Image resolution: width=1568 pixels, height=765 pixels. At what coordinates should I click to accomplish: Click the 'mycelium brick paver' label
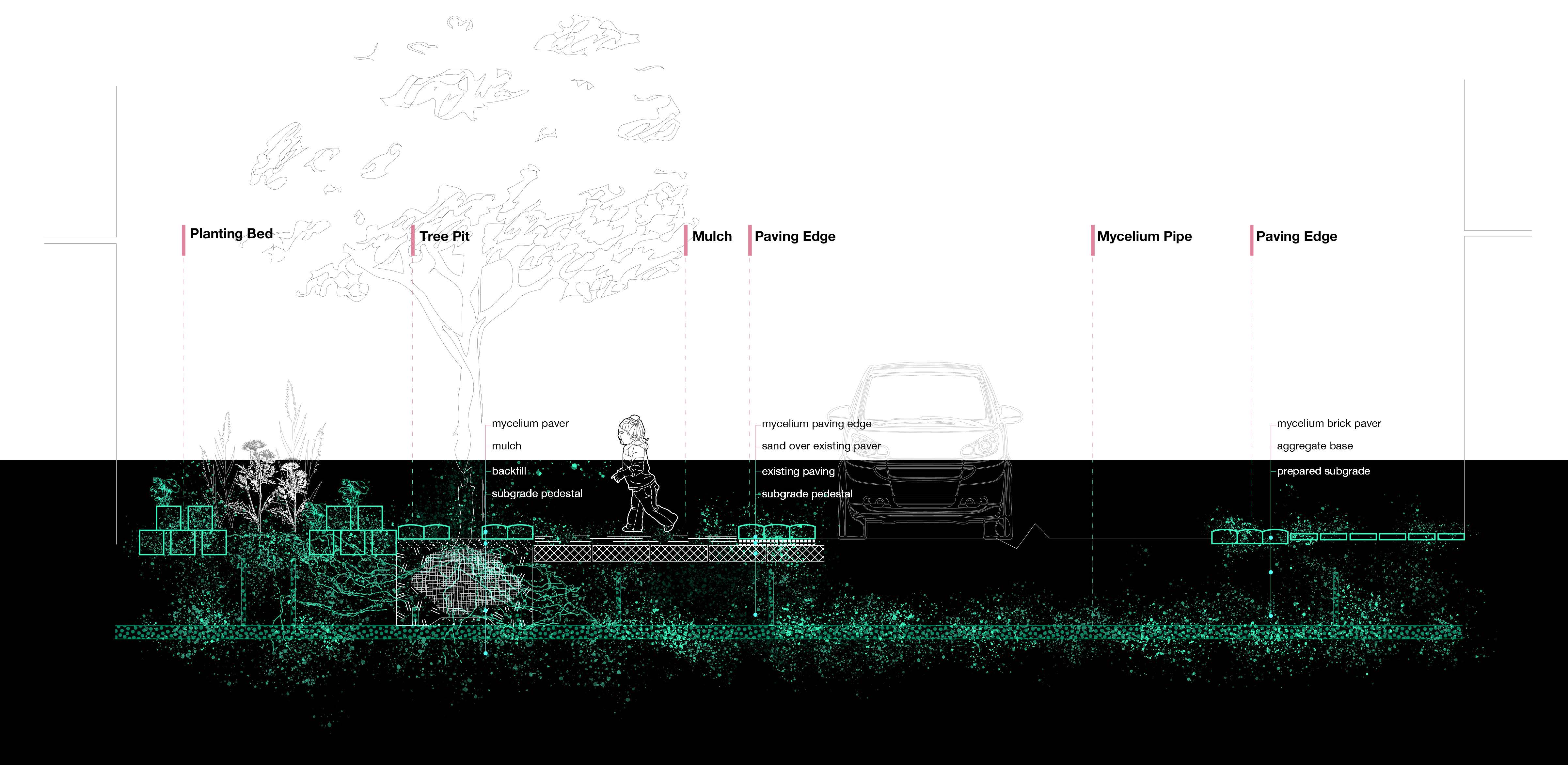click(x=1329, y=424)
